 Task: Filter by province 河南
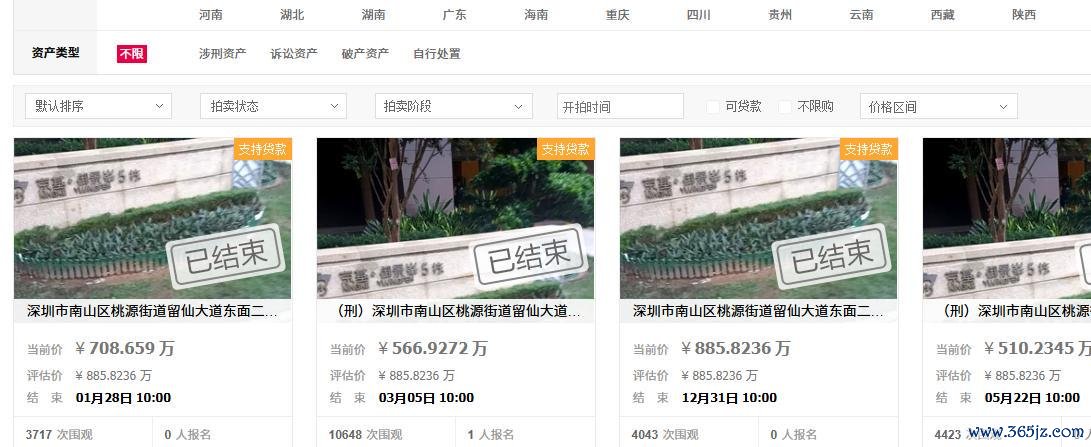211,15
